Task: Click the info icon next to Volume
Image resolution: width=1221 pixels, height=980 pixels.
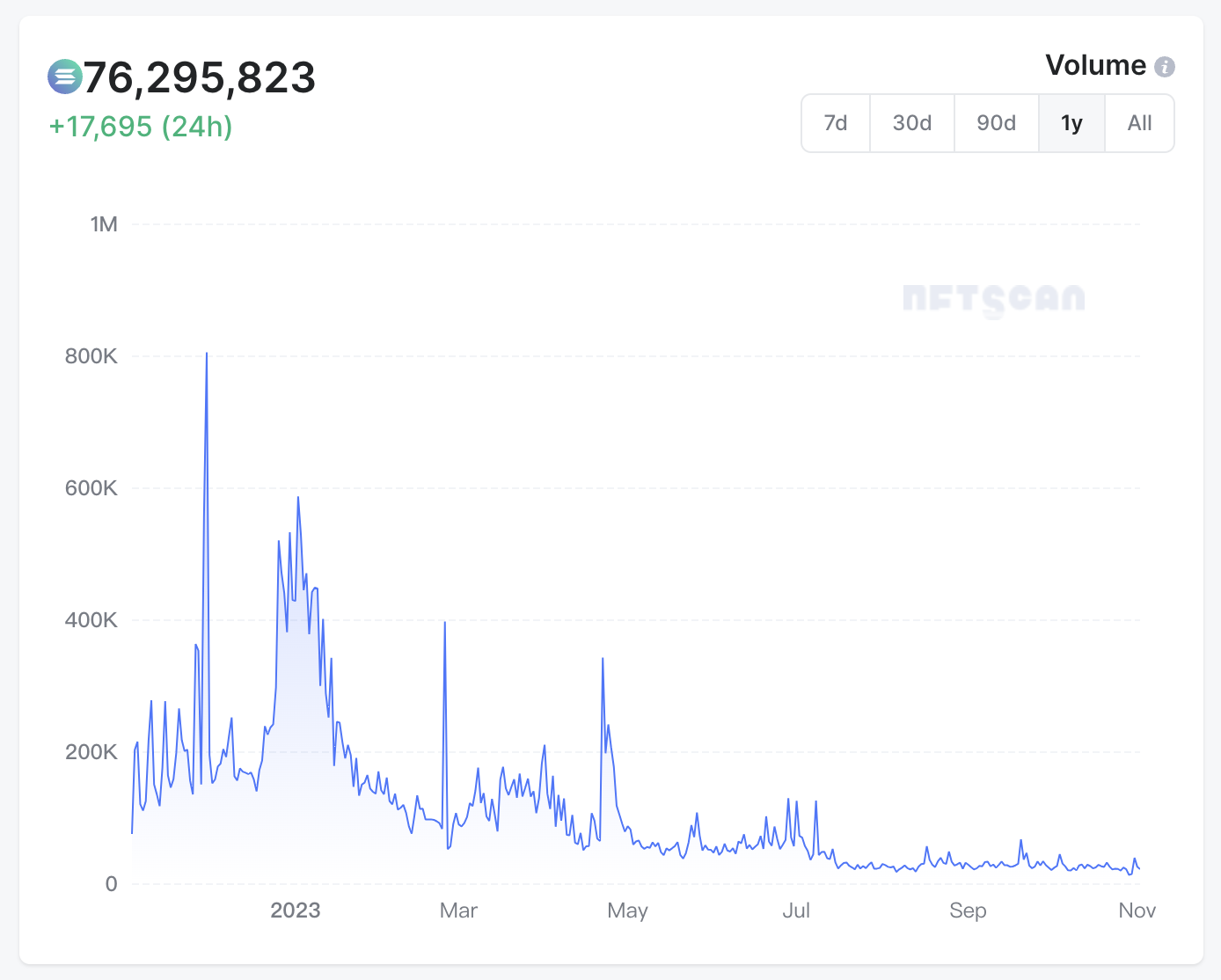Action: click(1165, 67)
